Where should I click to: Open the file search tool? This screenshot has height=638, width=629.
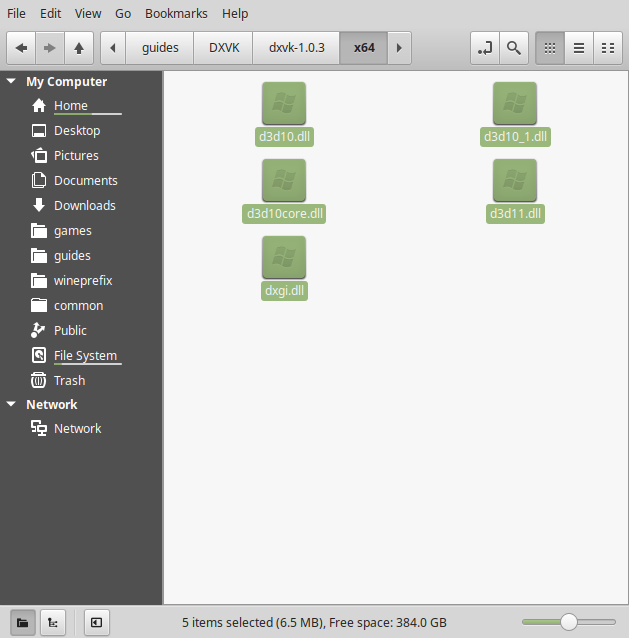pos(514,48)
